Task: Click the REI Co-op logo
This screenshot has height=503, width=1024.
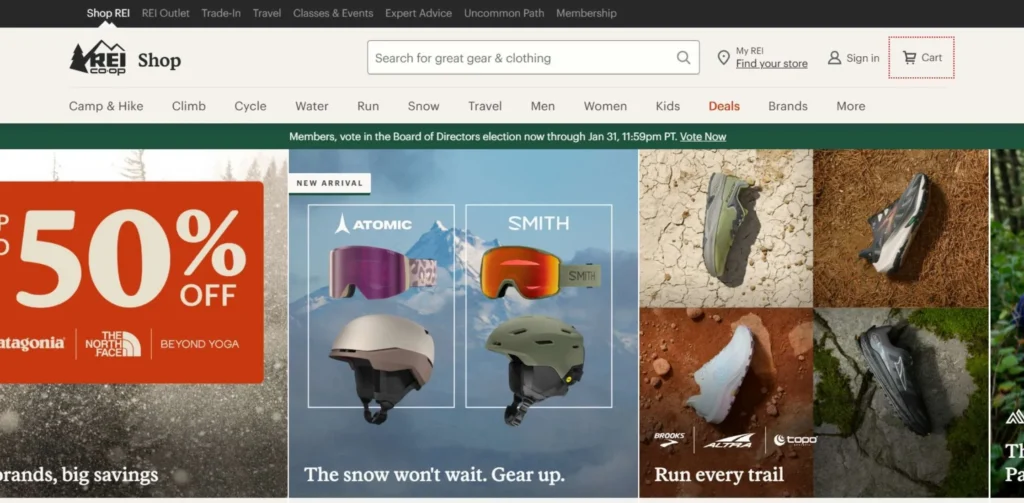Action: (x=97, y=59)
